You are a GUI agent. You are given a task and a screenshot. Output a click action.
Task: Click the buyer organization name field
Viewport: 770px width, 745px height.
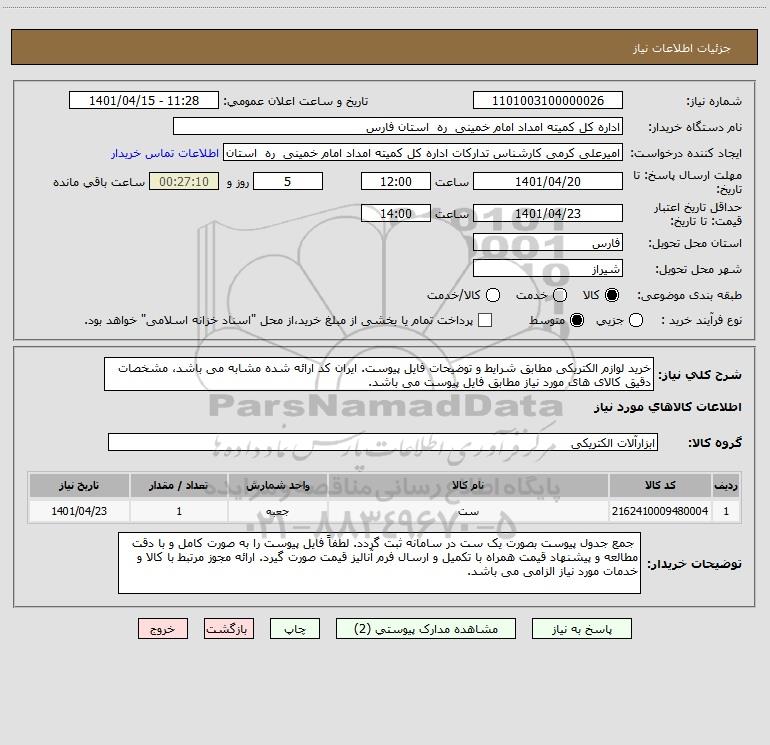pos(398,127)
